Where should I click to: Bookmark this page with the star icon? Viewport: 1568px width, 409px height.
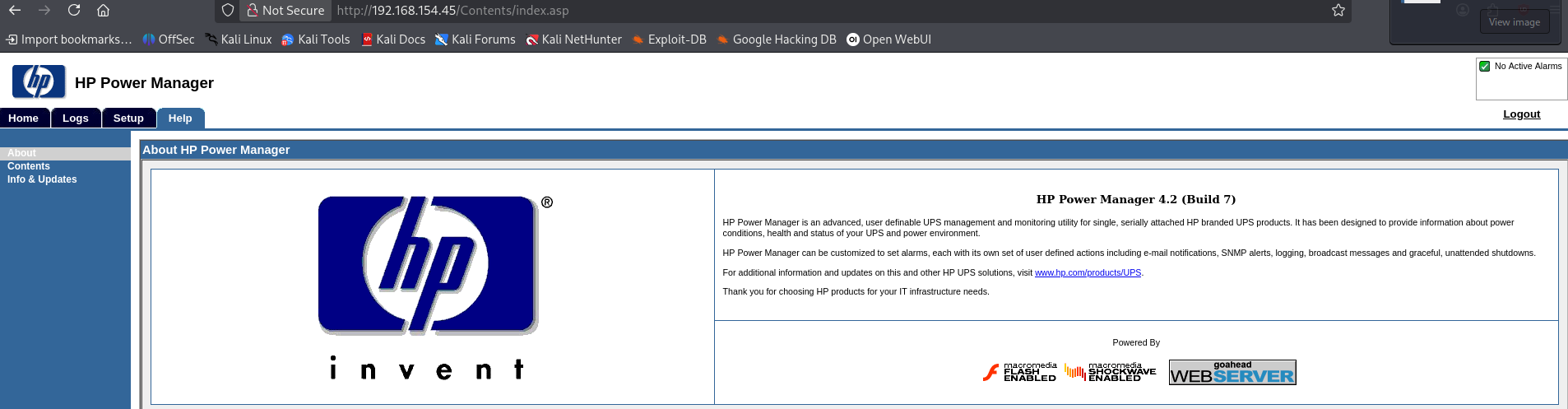pos(1338,11)
